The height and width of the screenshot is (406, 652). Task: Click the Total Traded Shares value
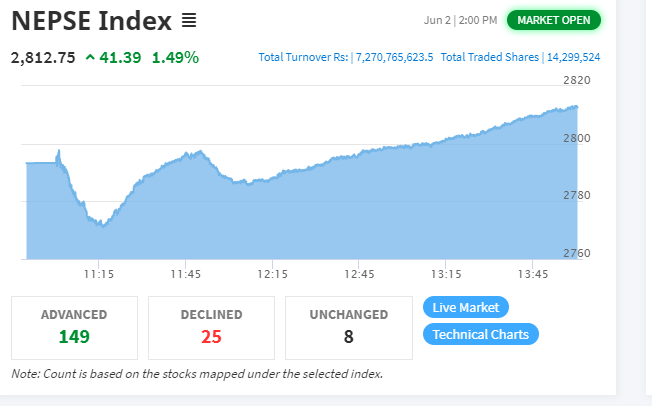(573, 57)
